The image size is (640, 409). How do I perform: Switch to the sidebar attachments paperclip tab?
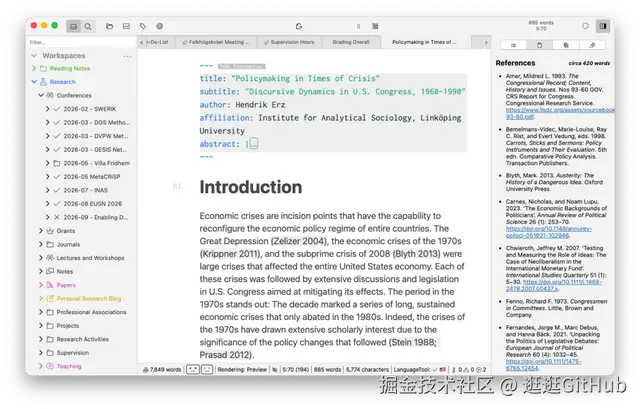point(592,45)
